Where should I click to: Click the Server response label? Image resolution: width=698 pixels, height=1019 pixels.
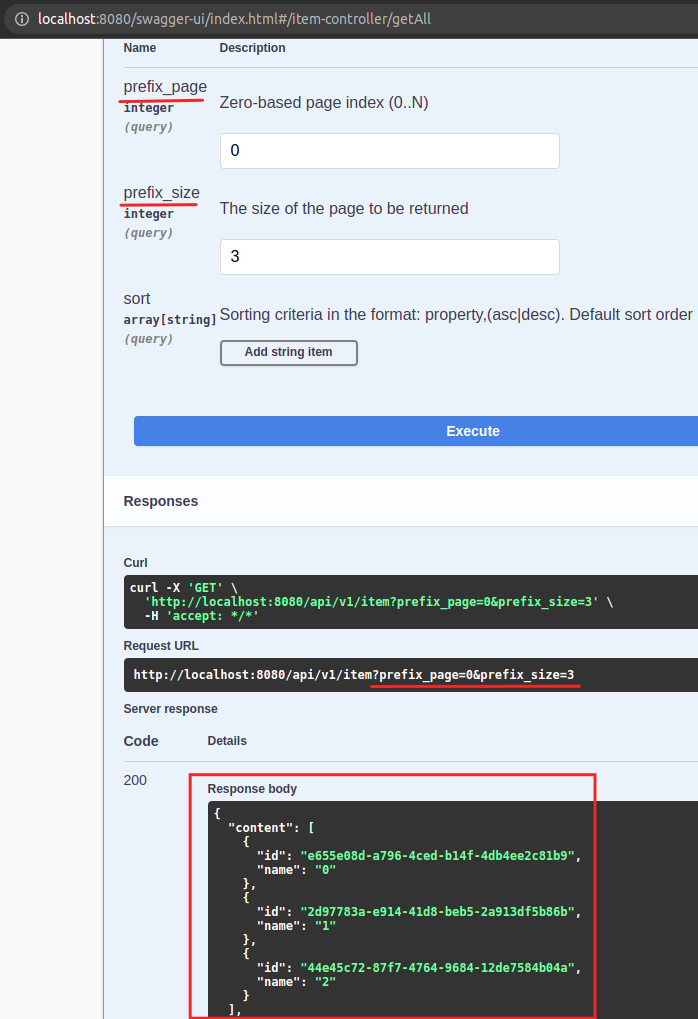(170, 709)
